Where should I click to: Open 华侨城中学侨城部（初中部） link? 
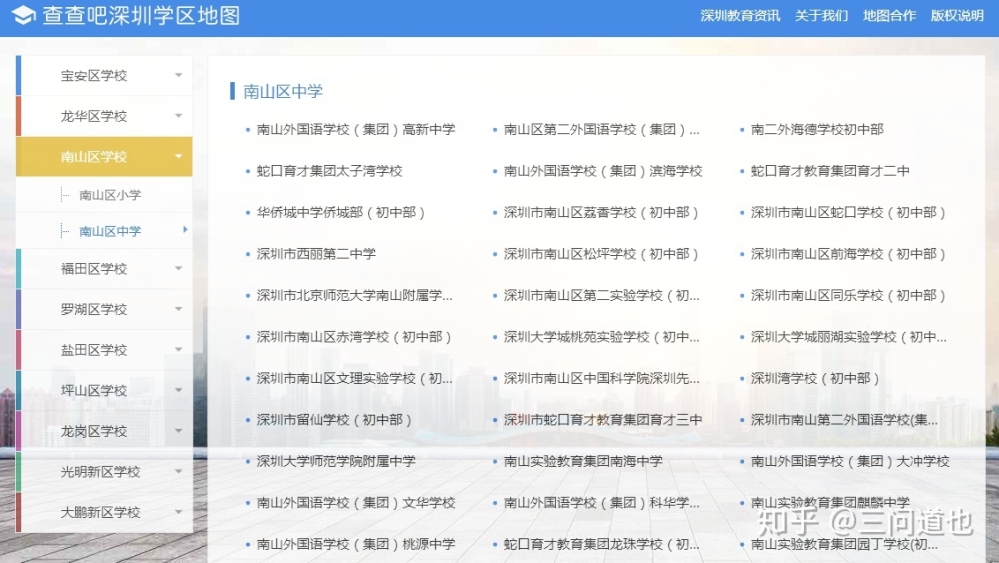pyautogui.click(x=341, y=212)
